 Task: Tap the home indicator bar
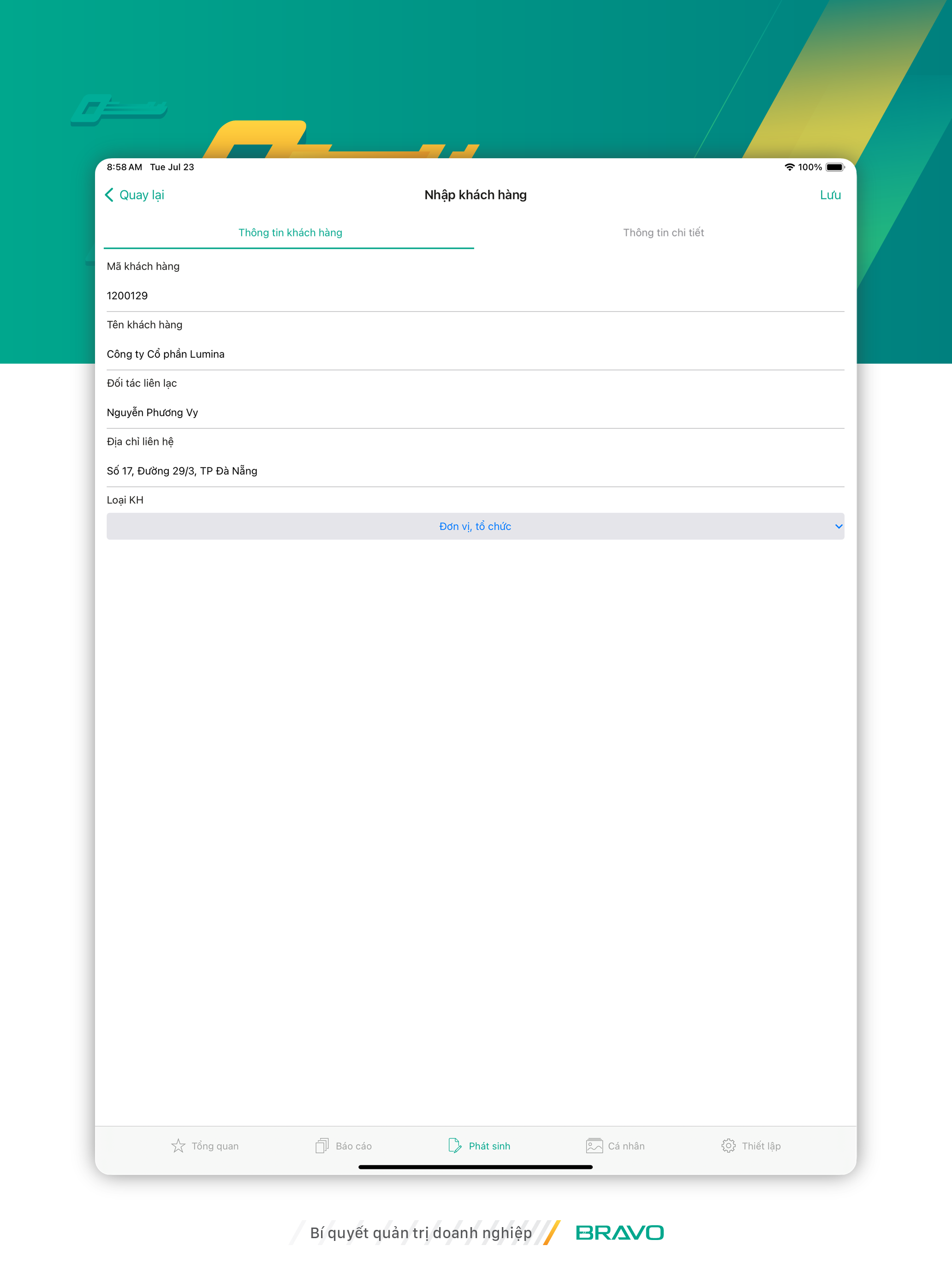475,1167
